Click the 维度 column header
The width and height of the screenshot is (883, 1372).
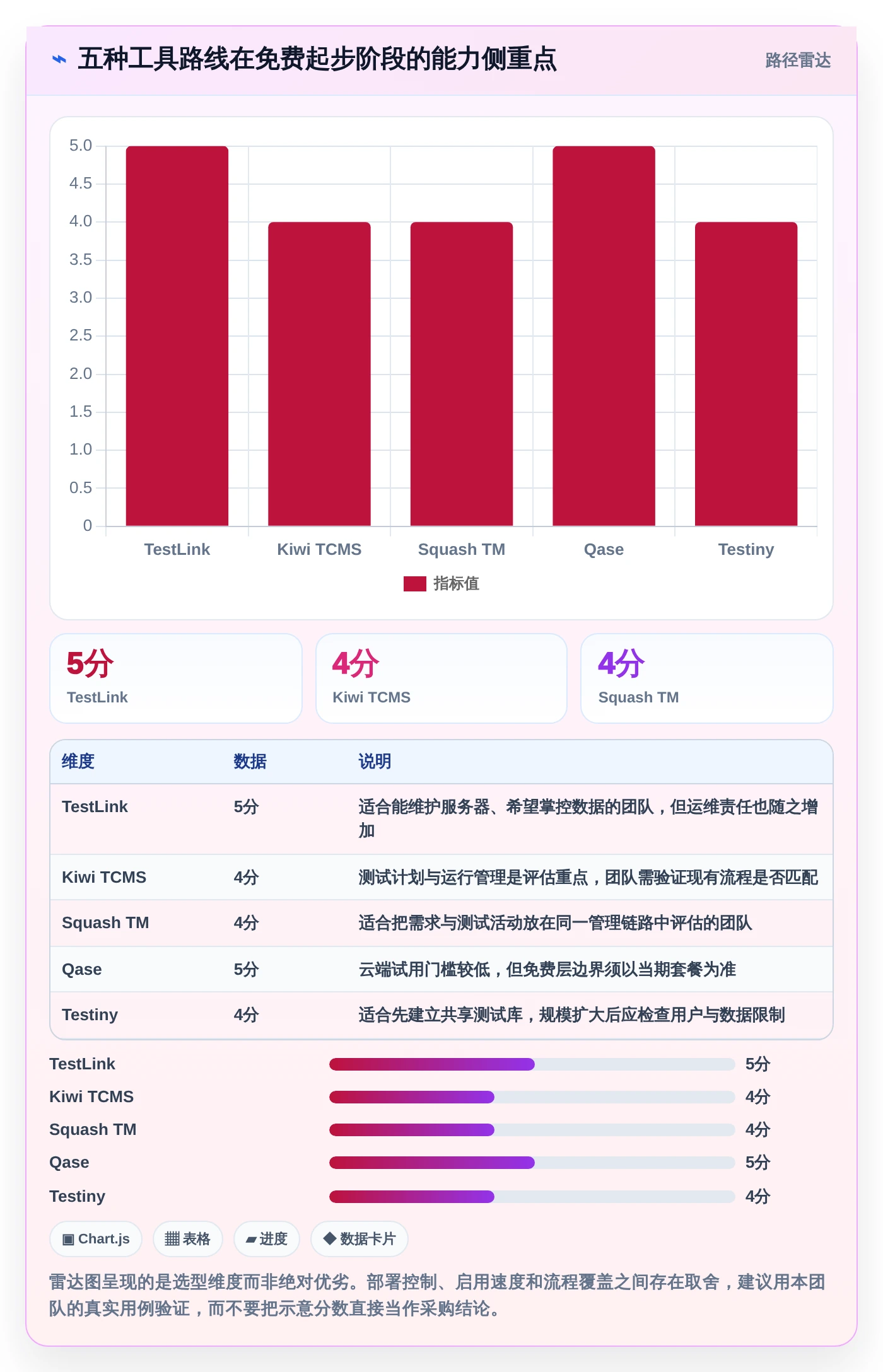click(x=78, y=762)
